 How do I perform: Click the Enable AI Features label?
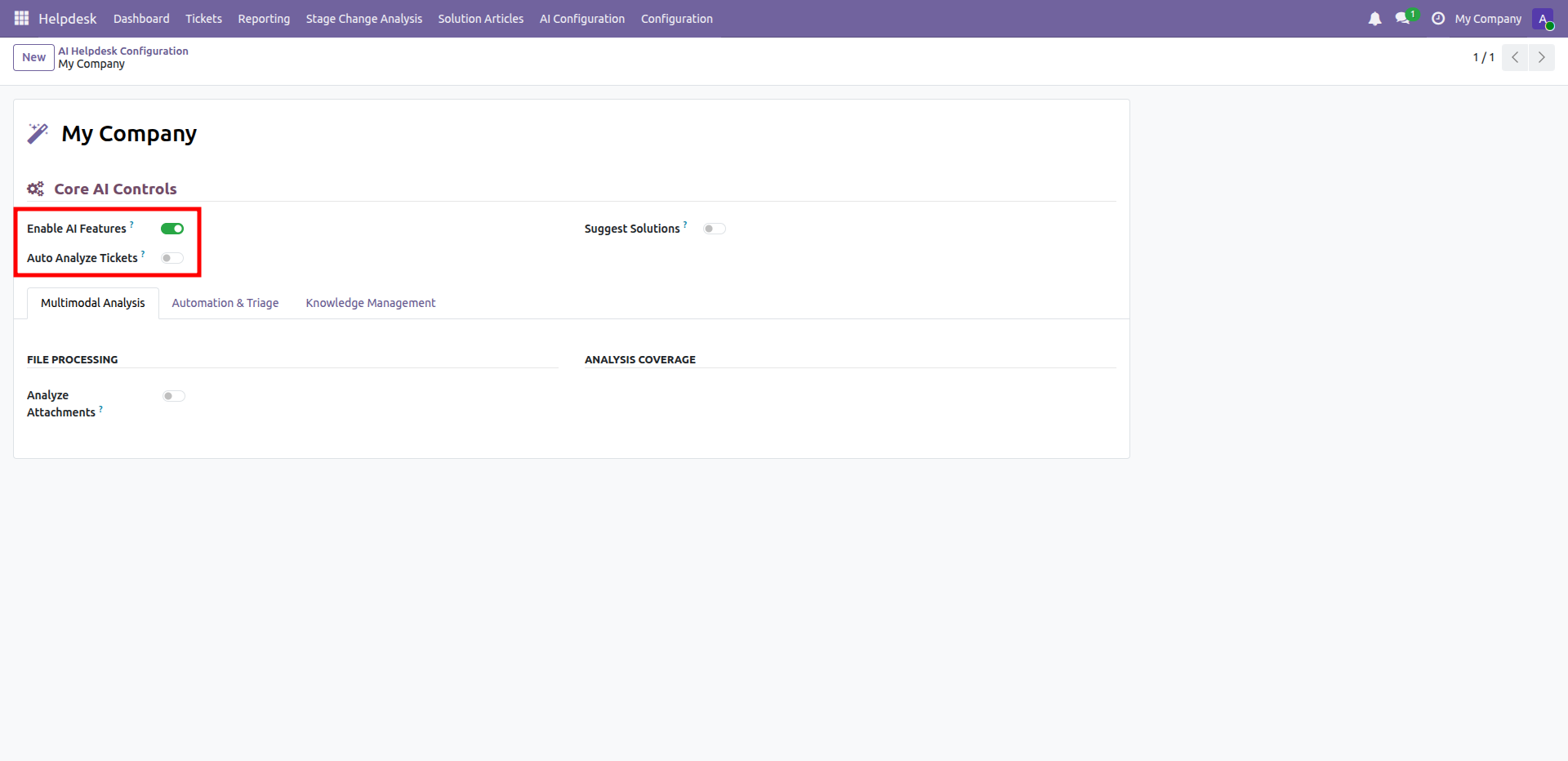tap(77, 229)
